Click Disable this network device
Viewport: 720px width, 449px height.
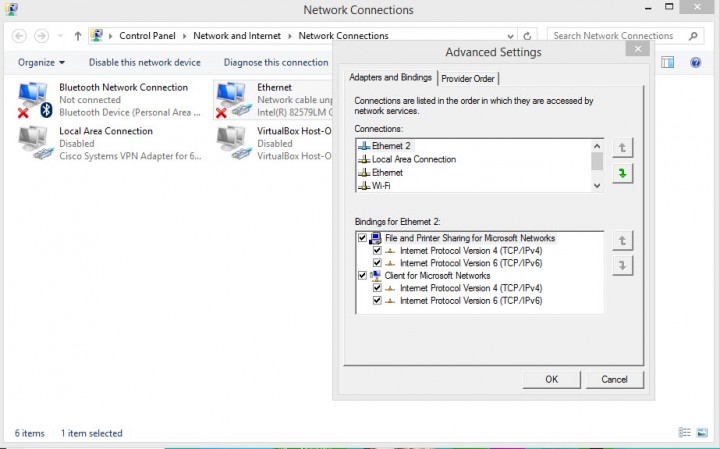[x=145, y=62]
